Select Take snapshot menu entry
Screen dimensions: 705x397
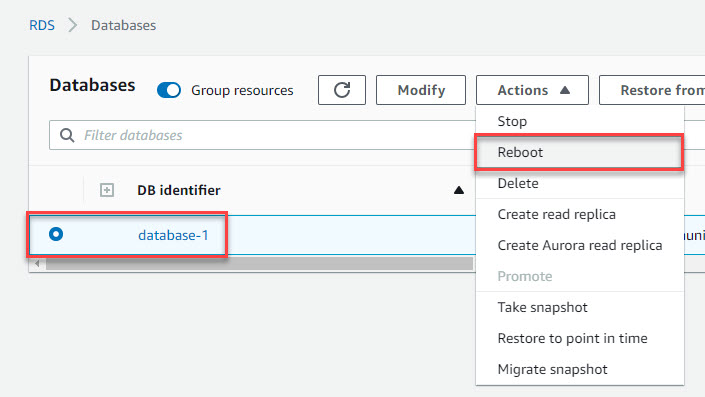(x=580, y=308)
